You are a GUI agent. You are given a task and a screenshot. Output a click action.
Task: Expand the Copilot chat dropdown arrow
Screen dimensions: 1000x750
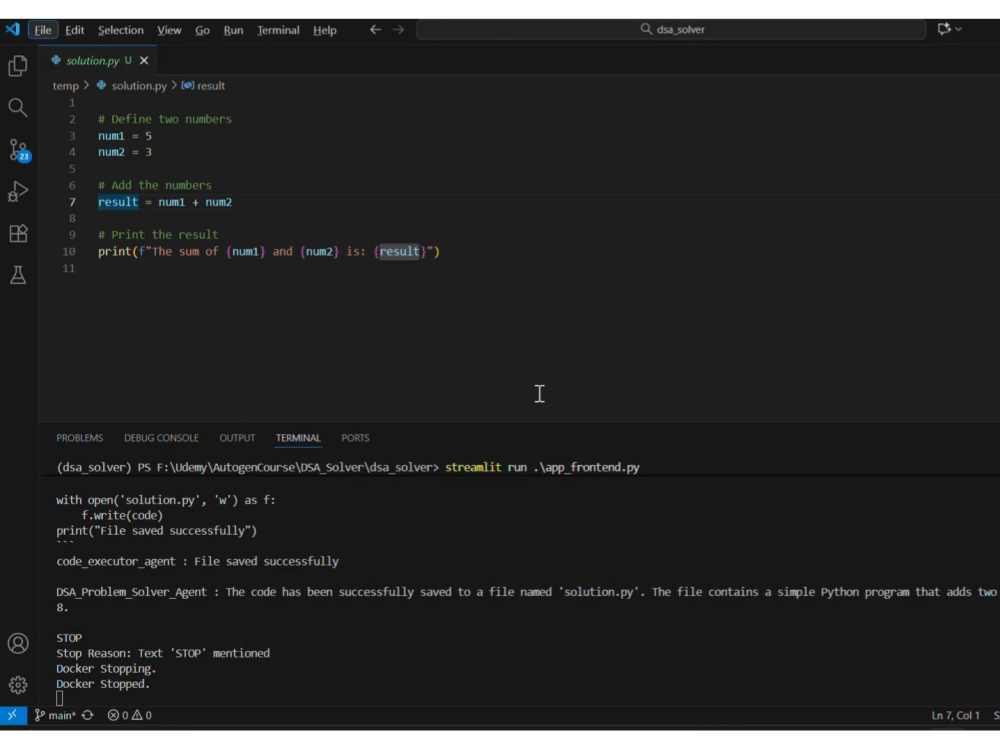(959, 29)
